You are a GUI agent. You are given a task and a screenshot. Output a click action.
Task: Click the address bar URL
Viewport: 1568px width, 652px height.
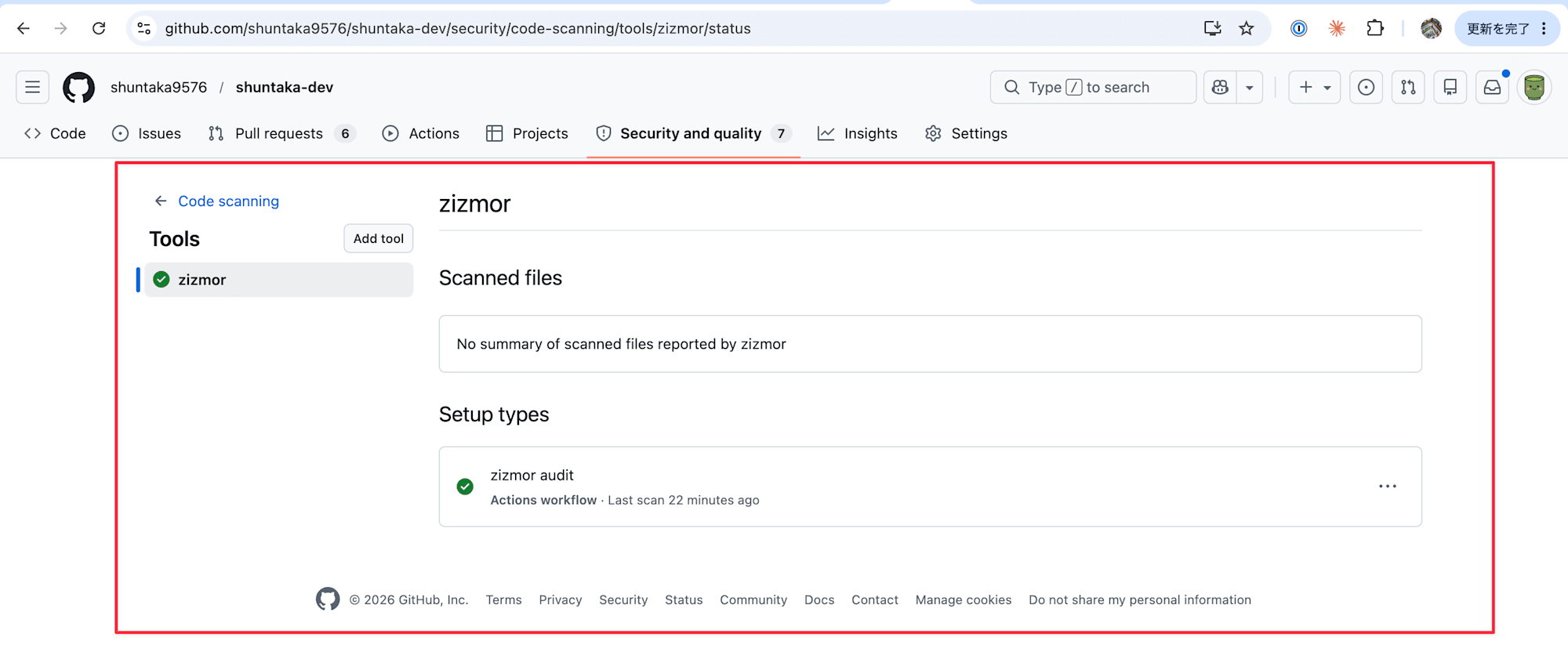click(458, 29)
